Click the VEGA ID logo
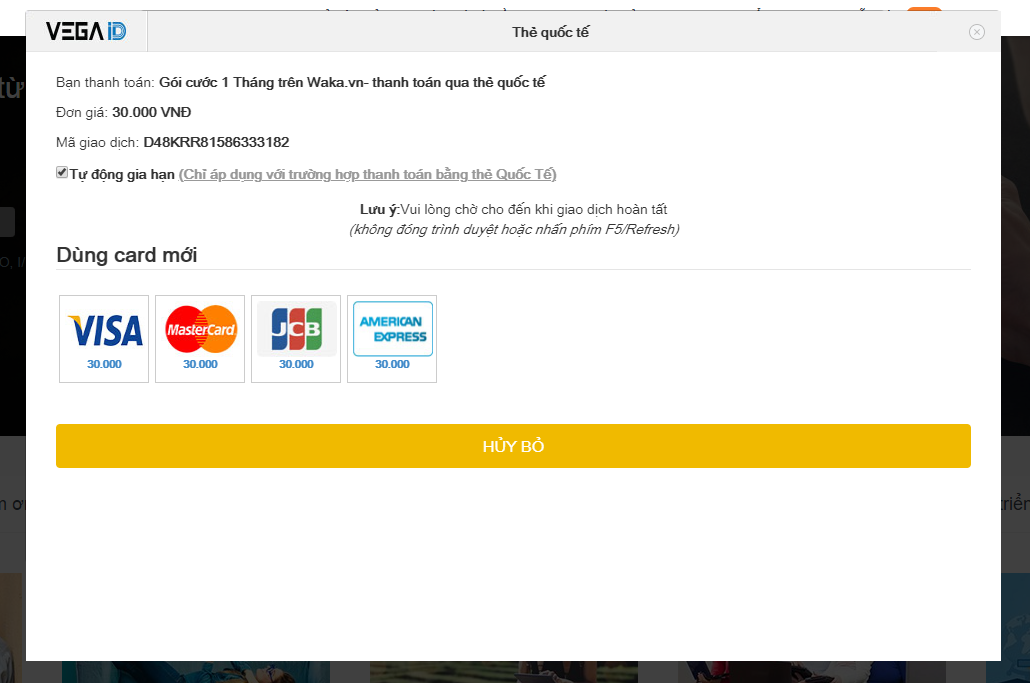Image resolution: width=1030 pixels, height=683 pixels. 86,31
